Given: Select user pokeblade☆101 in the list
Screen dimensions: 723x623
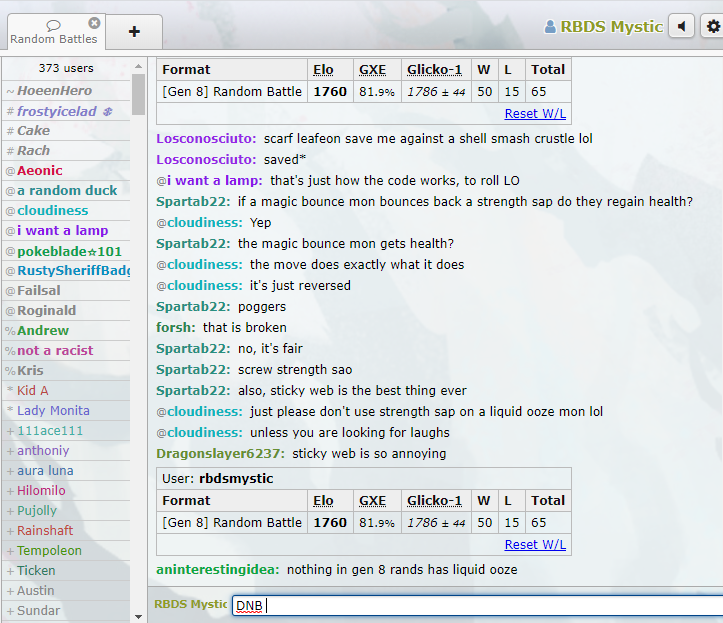Looking at the screenshot, I should coord(66,251).
